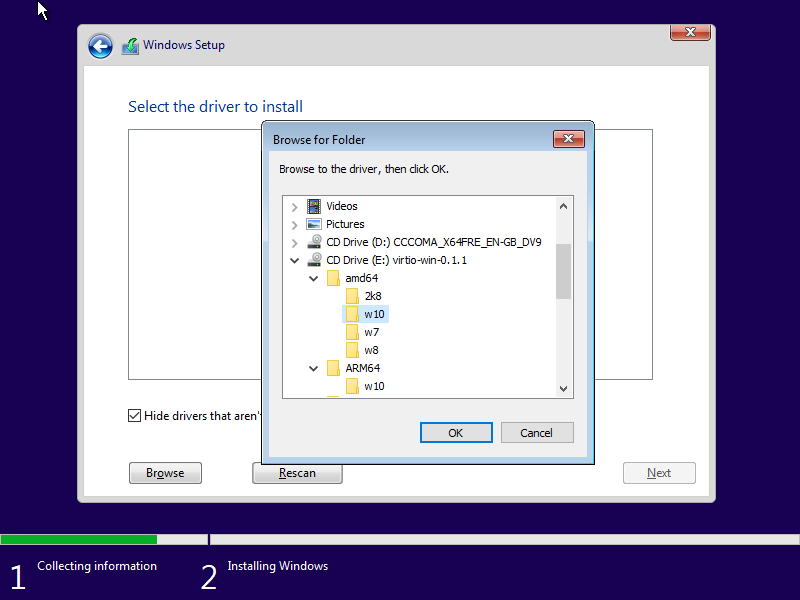Click the Videos library icon

(315, 206)
